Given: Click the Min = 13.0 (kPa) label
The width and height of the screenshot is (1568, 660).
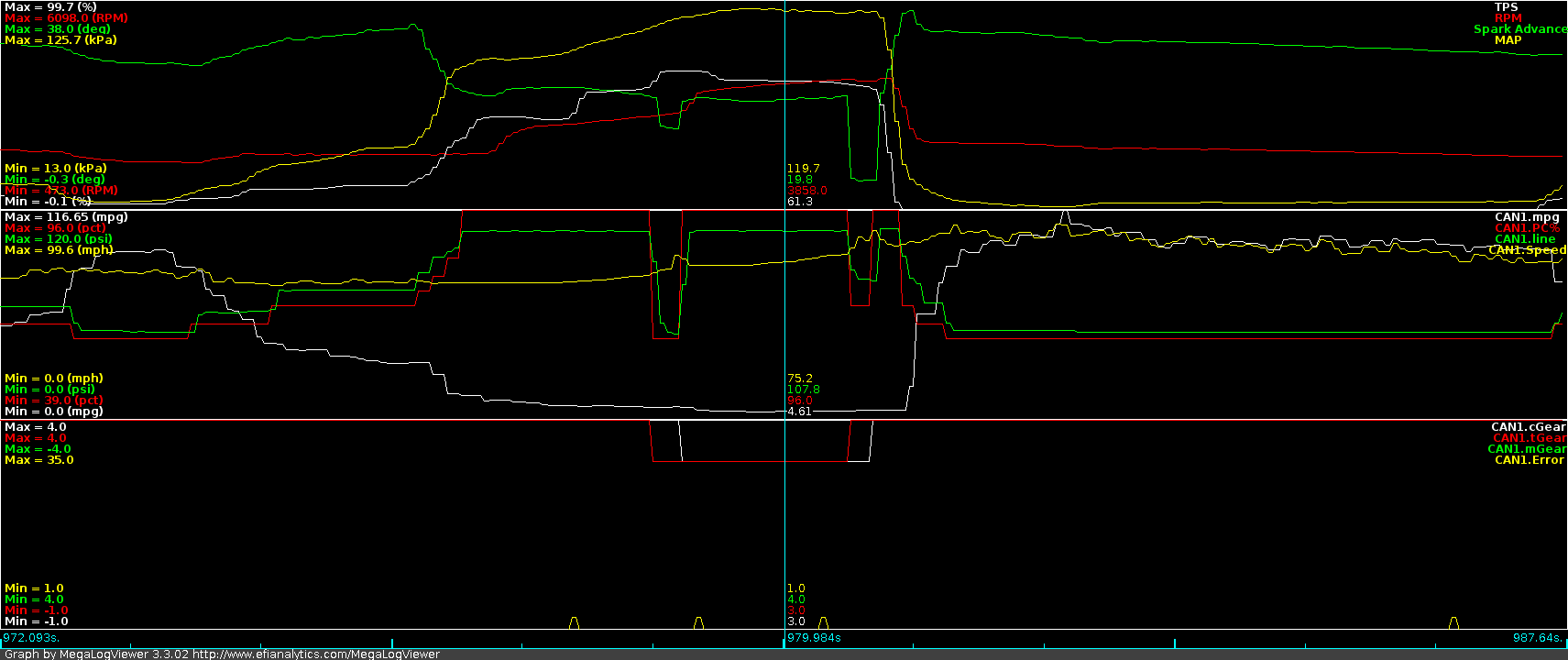Looking at the screenshot, I should (x=55, y=169).
